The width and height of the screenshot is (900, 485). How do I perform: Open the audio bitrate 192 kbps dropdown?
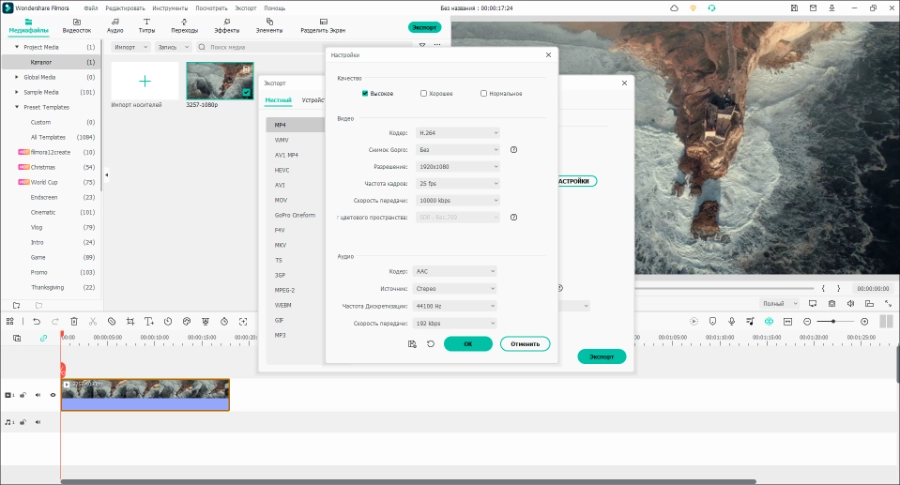455,324
